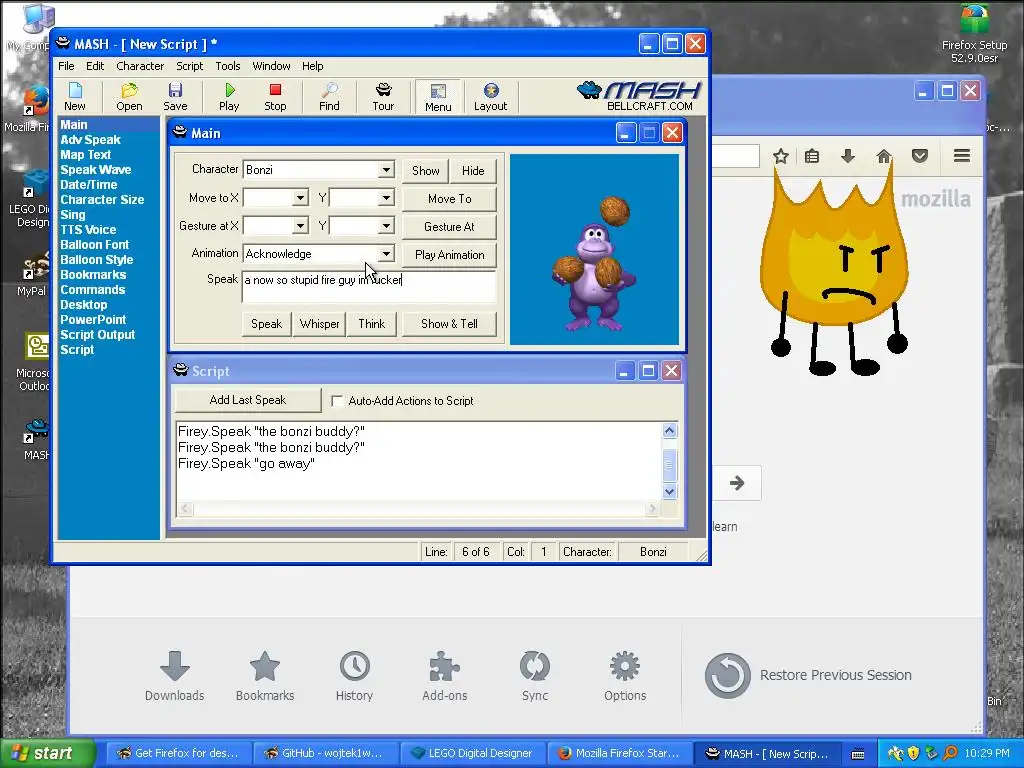This screenshot has width=1024, height=768.
Task: Expand the Gesture at Y dropdown
Action: (386, 226)
